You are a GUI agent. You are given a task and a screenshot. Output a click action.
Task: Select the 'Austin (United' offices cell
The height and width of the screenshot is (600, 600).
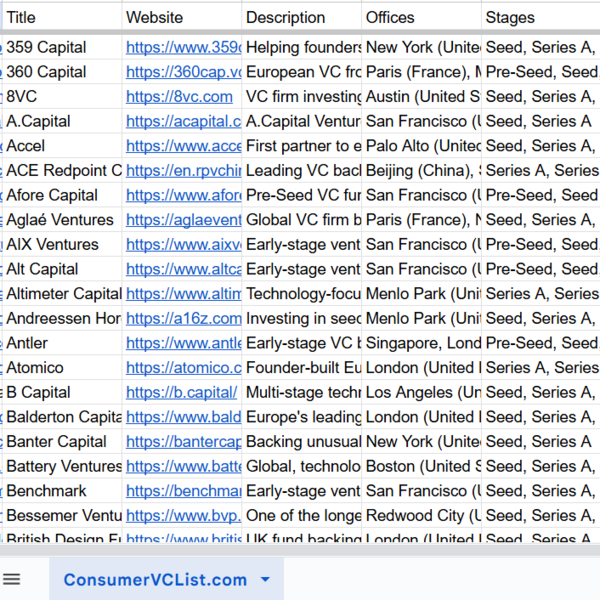click(x=421, y=96)
